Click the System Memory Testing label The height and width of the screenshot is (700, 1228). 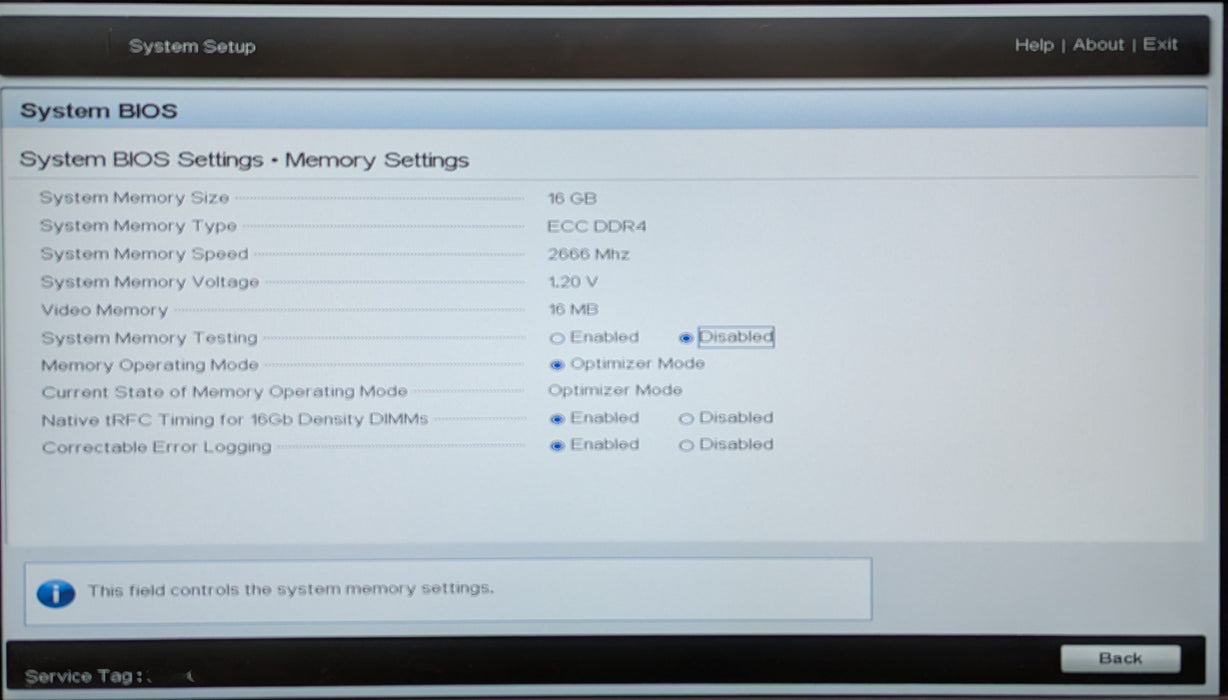pyautogui.click(x=149, y=338)
